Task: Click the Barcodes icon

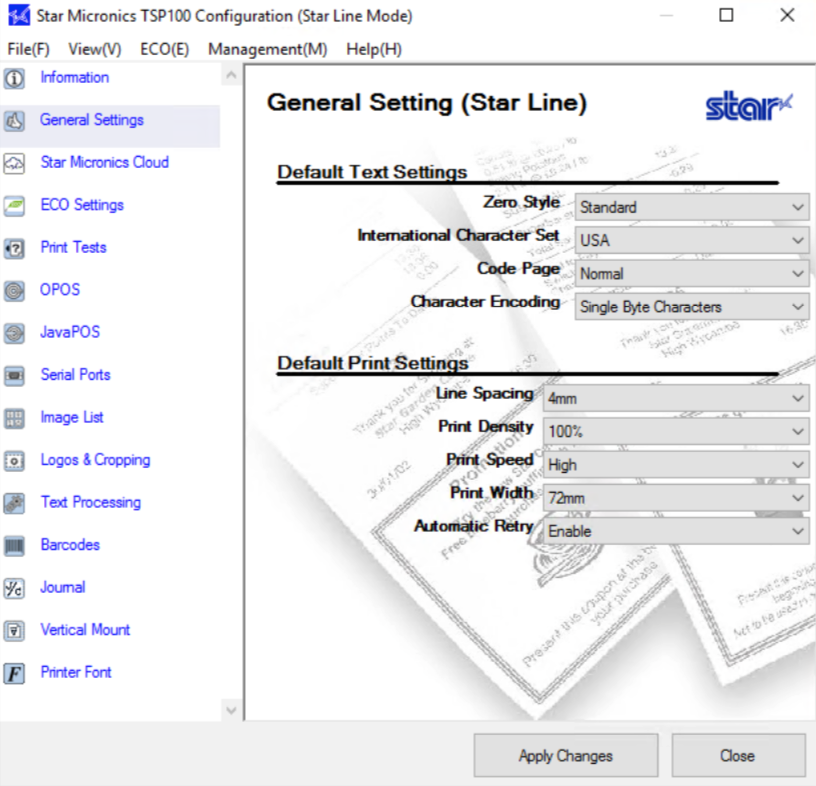Action: (14, 546)
